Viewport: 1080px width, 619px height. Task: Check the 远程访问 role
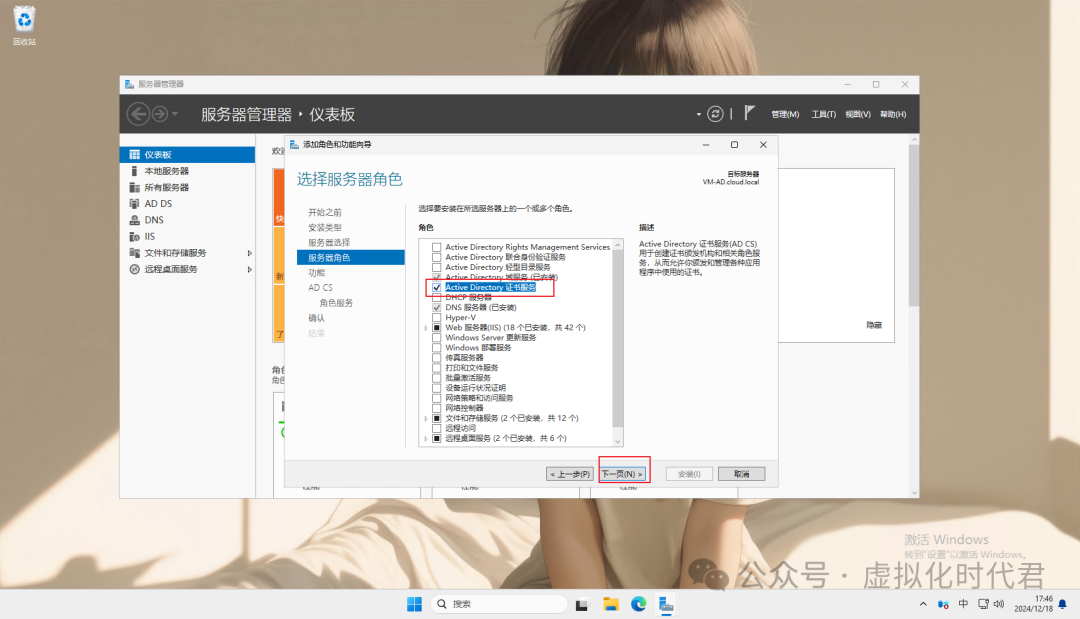tap(436, 428)
